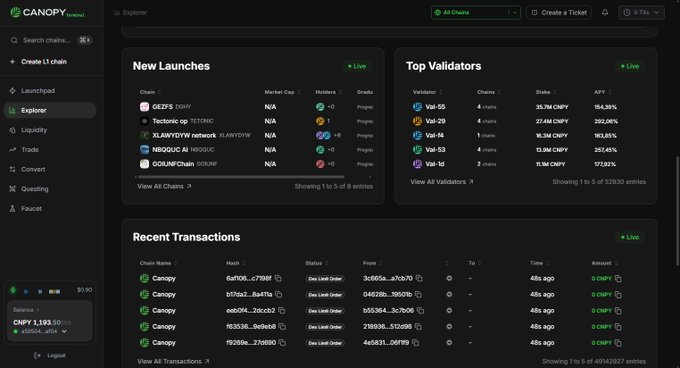
Task: Click the plus icon for Create L1 chain
Action: (12, 62)
